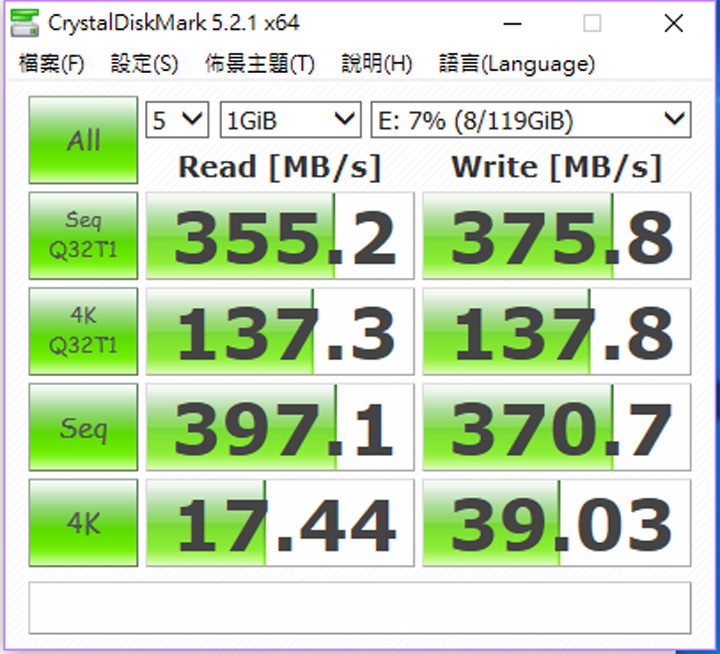Click the 375.8 Seq Q32T1 write result

(556, 236)
